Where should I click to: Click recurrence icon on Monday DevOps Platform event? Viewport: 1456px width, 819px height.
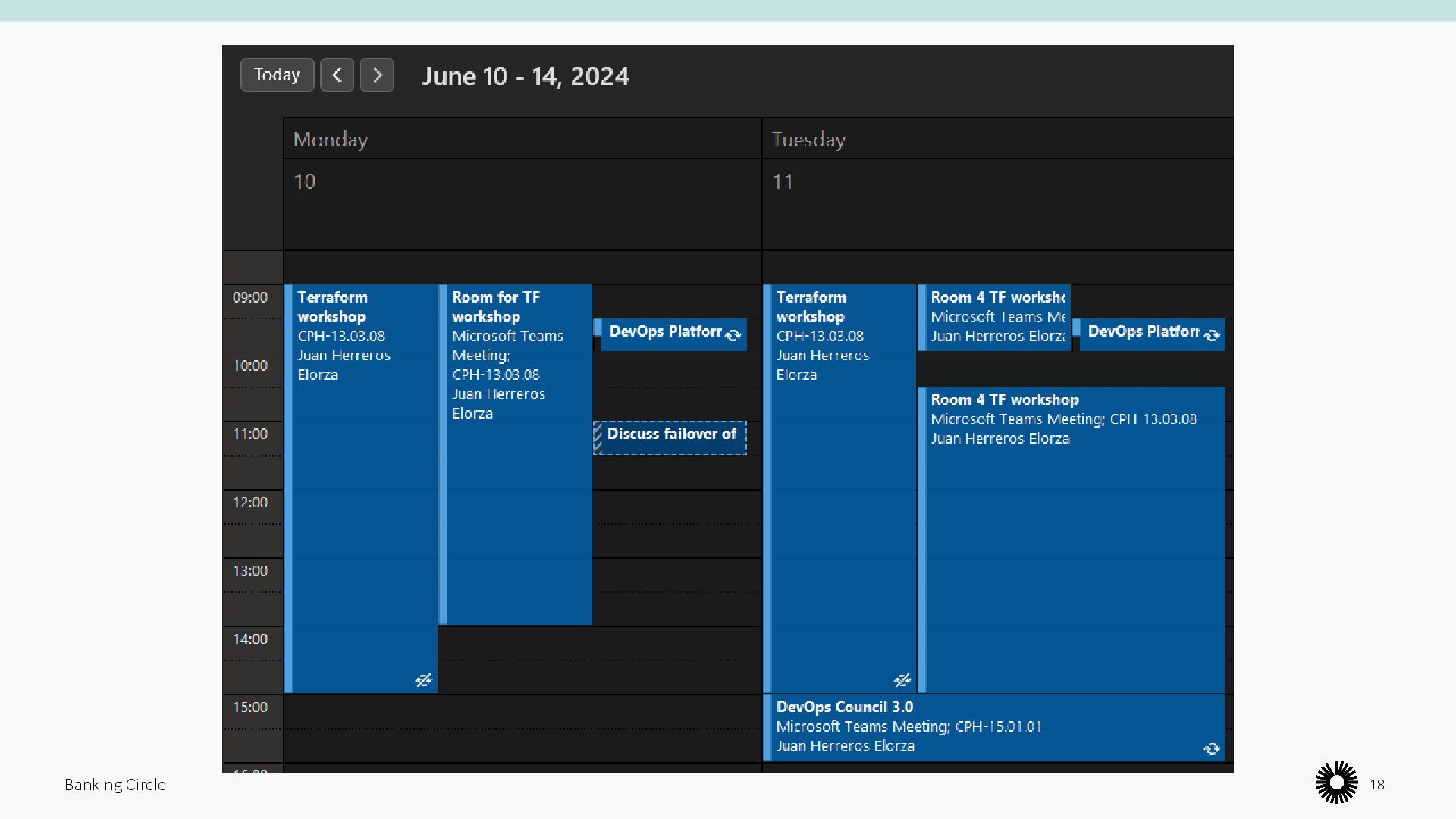[x=733, y=335]
